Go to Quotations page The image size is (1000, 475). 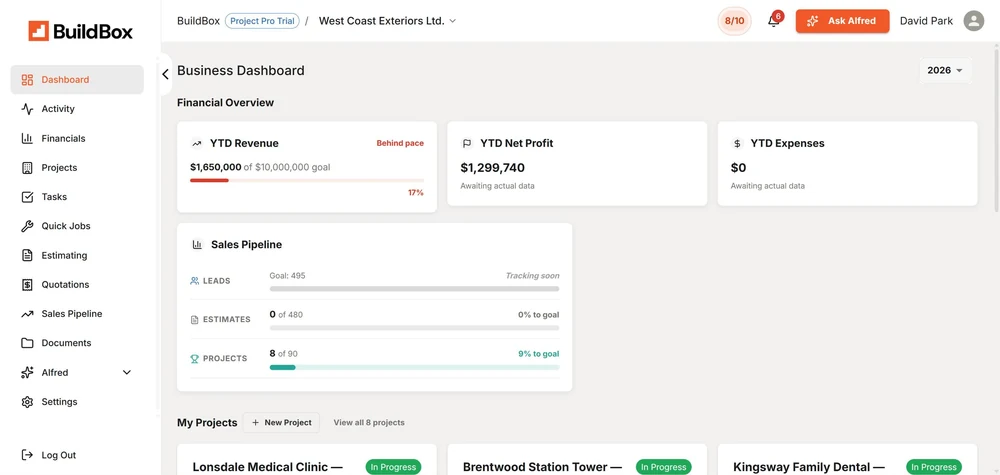tap(77, 284)
